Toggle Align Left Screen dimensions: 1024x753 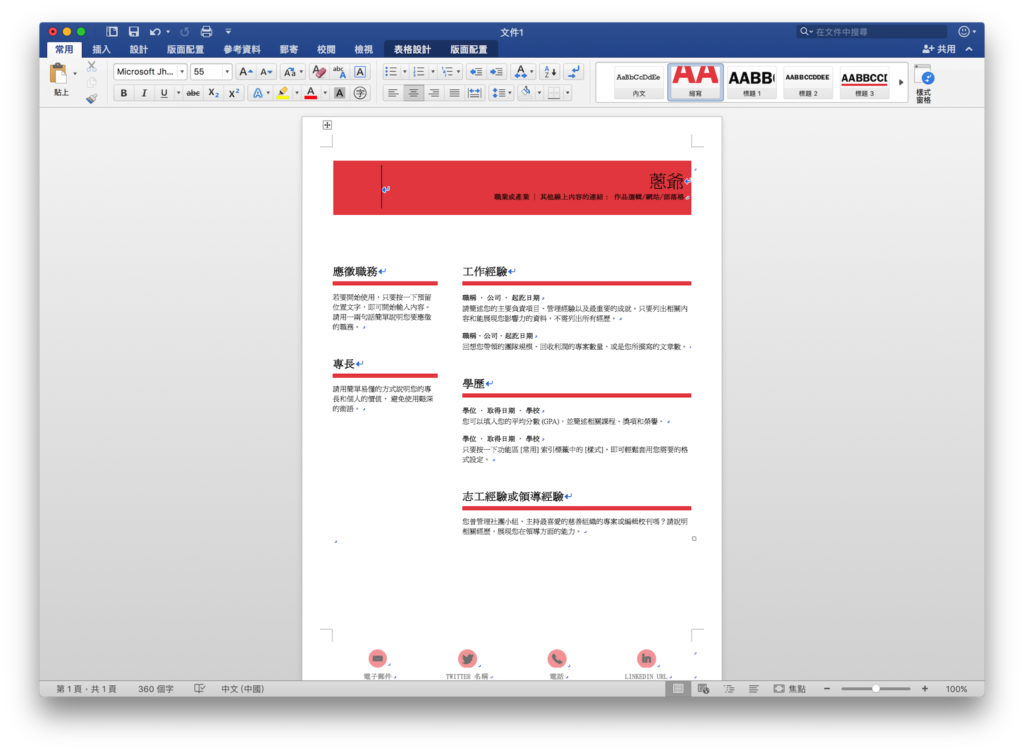coord(393,93)
